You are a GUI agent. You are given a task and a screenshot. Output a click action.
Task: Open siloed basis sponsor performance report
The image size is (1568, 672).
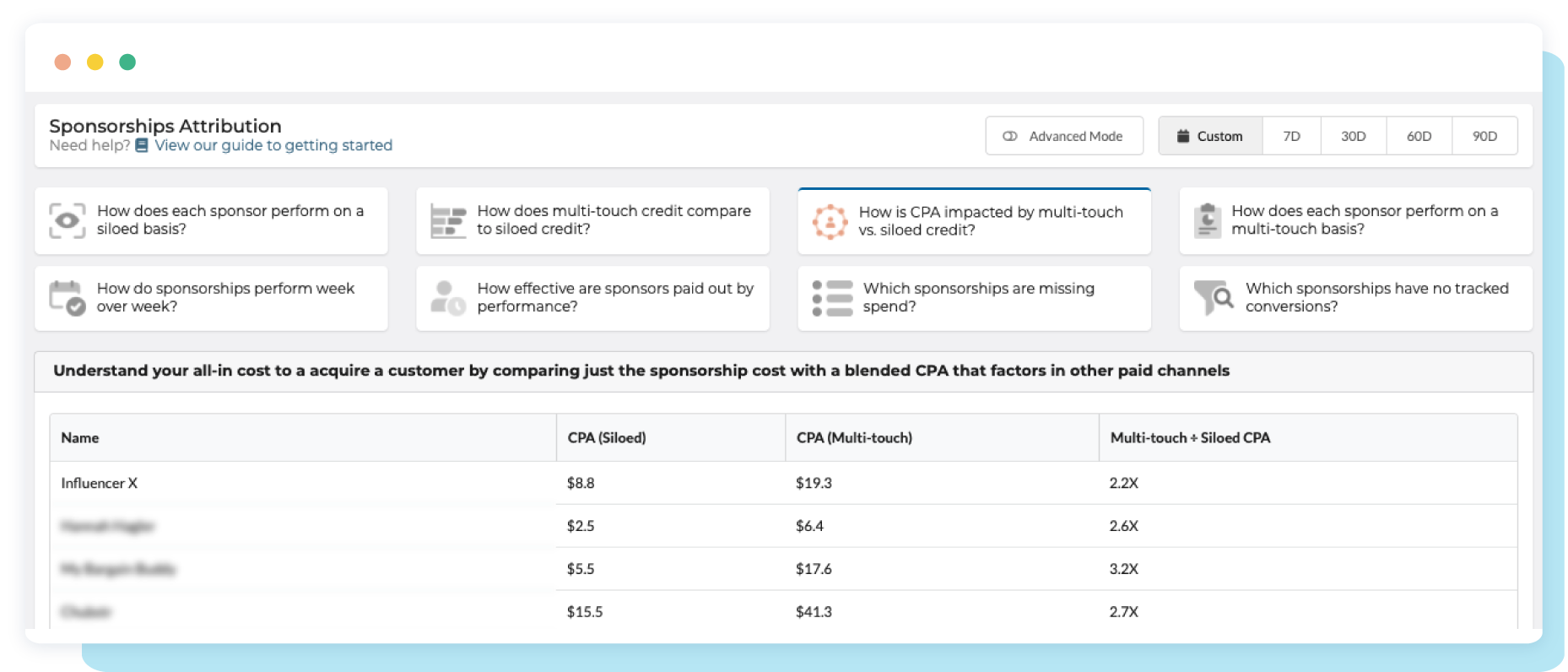tap(211, 220)
